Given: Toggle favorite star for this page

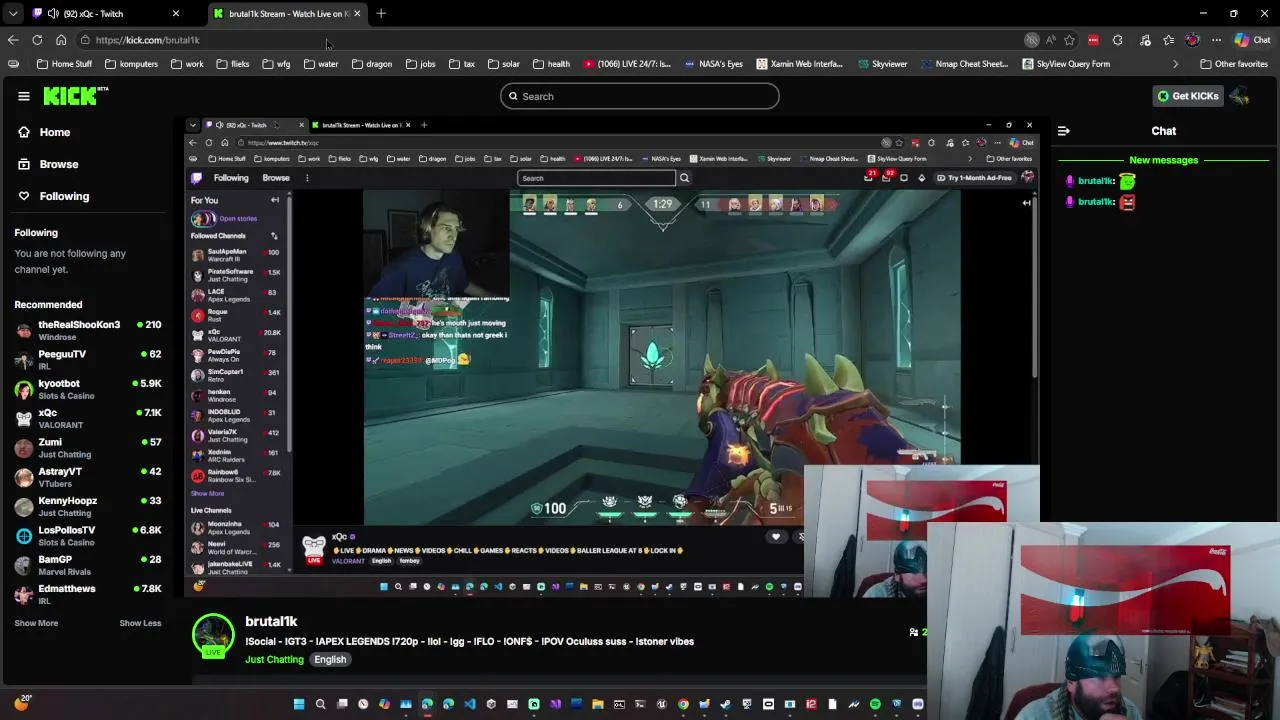Looking at the screenshot, I should click(1069, 40).
